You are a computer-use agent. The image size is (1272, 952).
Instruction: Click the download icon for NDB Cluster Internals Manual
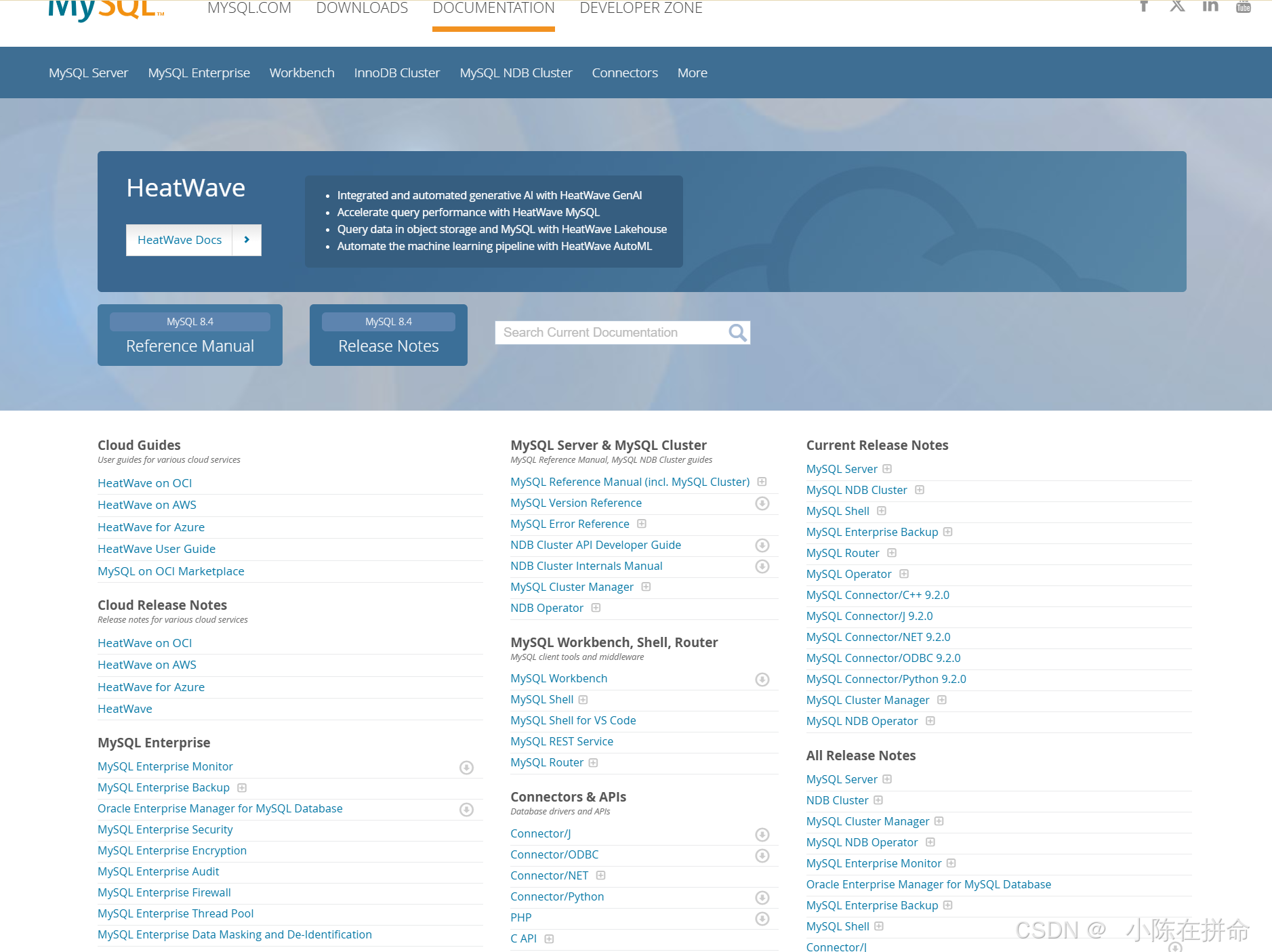[x=762, y=566]
